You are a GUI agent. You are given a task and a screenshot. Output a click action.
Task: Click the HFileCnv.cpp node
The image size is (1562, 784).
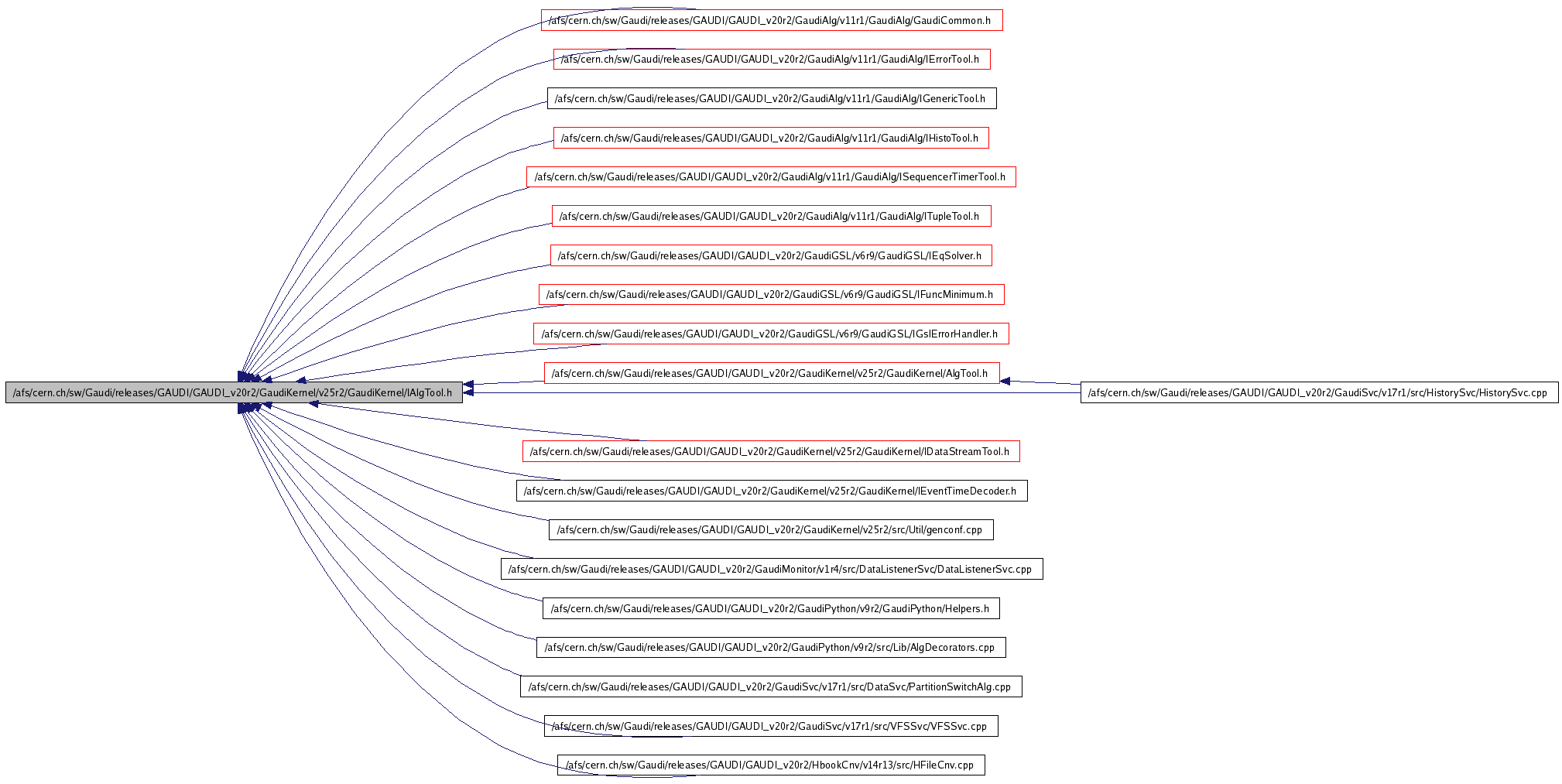pyautogui.click(x=771, y=765)
